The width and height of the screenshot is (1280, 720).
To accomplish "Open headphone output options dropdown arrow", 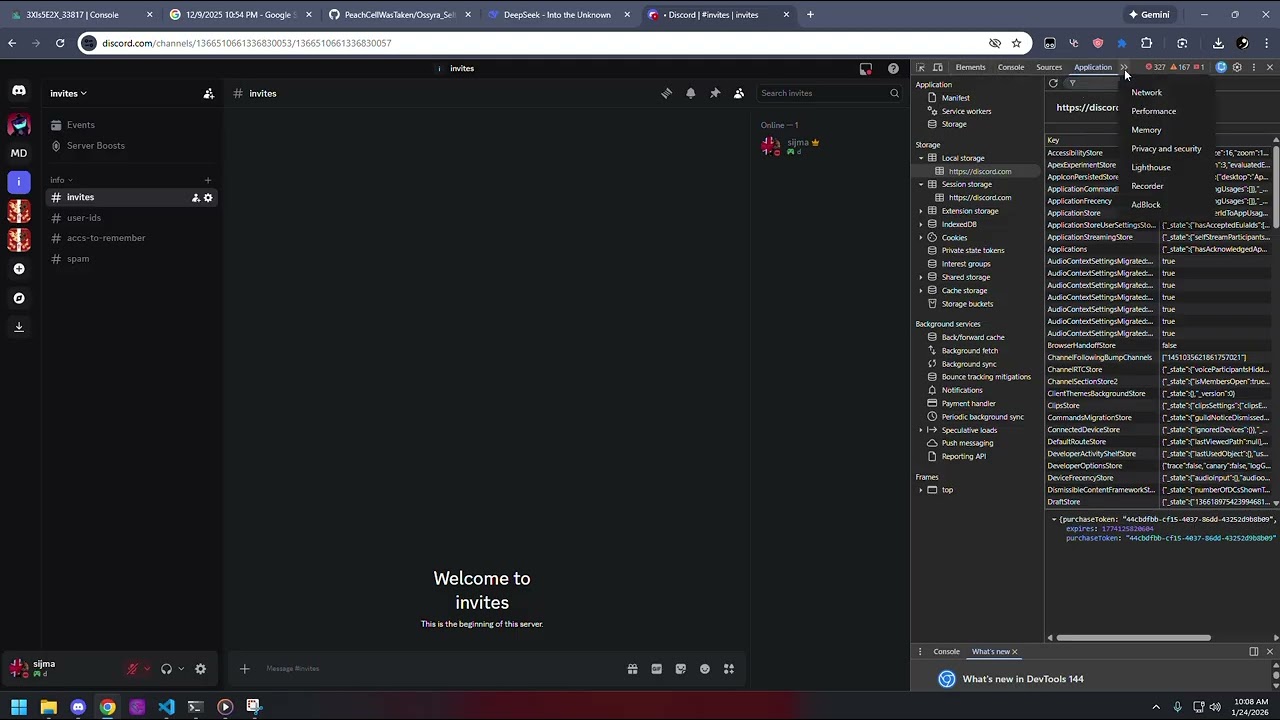I will [x=181, y=669].
